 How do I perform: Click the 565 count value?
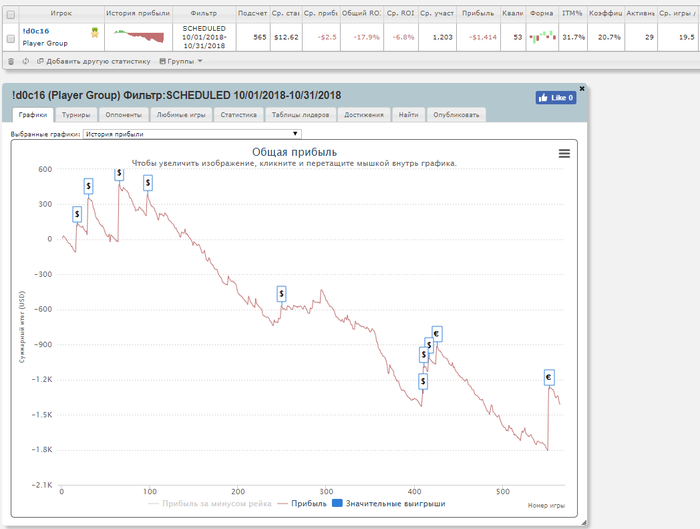click(x=260, y=37)
